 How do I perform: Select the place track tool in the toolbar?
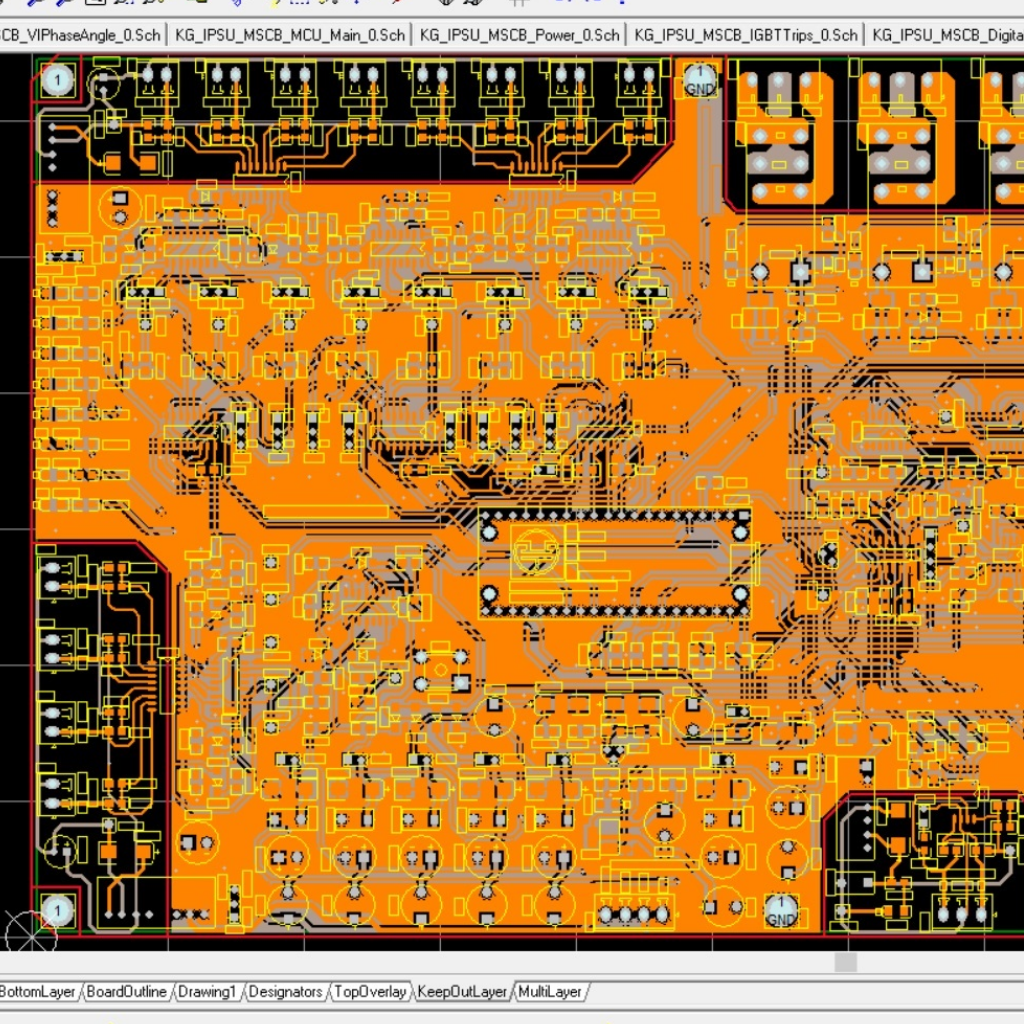tap(30, 4)
